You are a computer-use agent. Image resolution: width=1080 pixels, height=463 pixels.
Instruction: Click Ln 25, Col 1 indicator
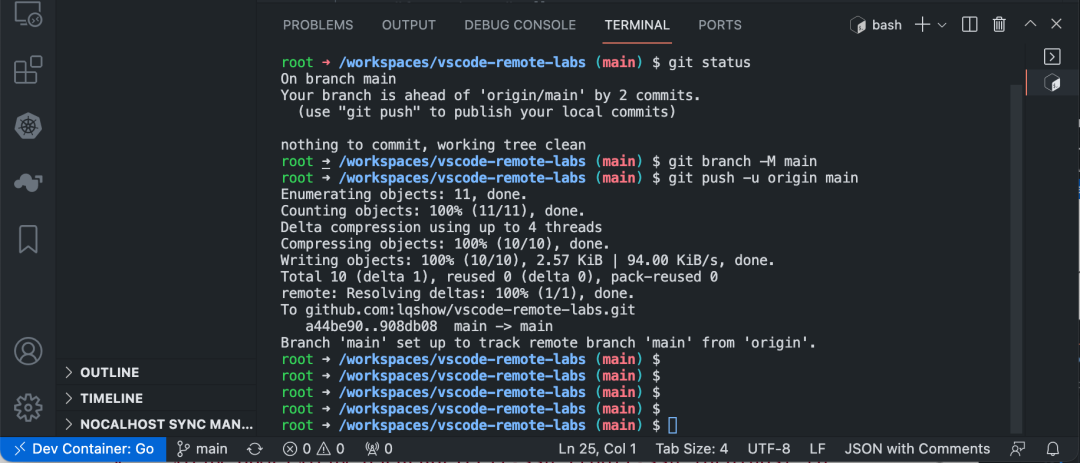point(598,449)
